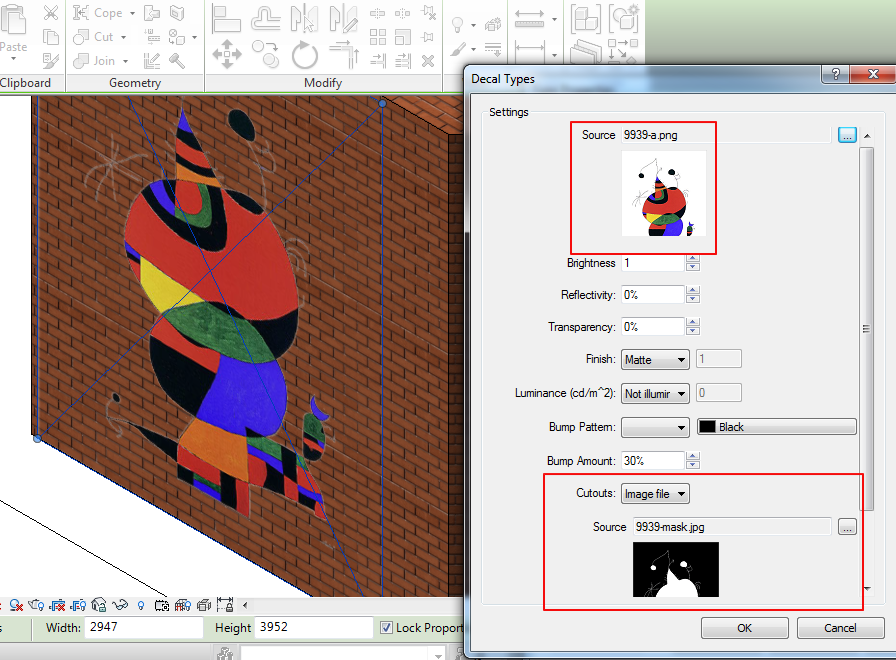Activate the Move tool (four arrows)

pos(226,54)
